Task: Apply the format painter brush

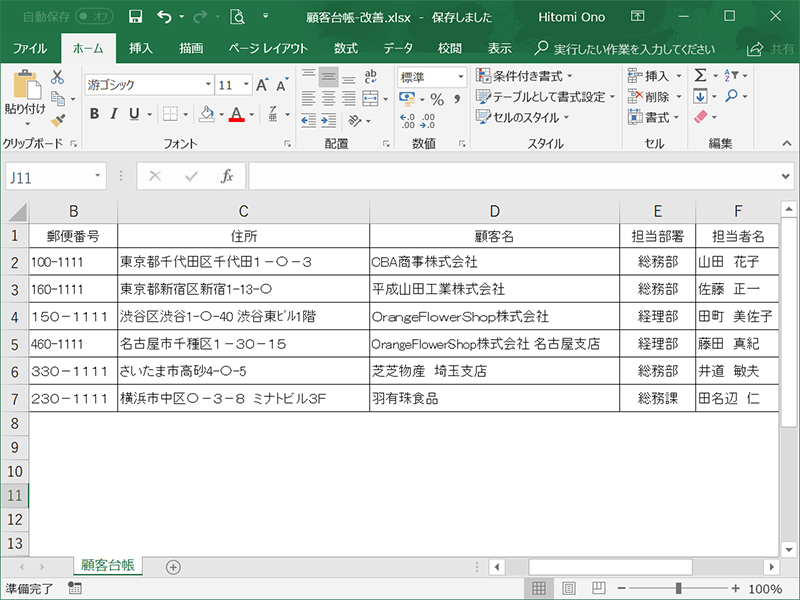Action: coord(58,120)
